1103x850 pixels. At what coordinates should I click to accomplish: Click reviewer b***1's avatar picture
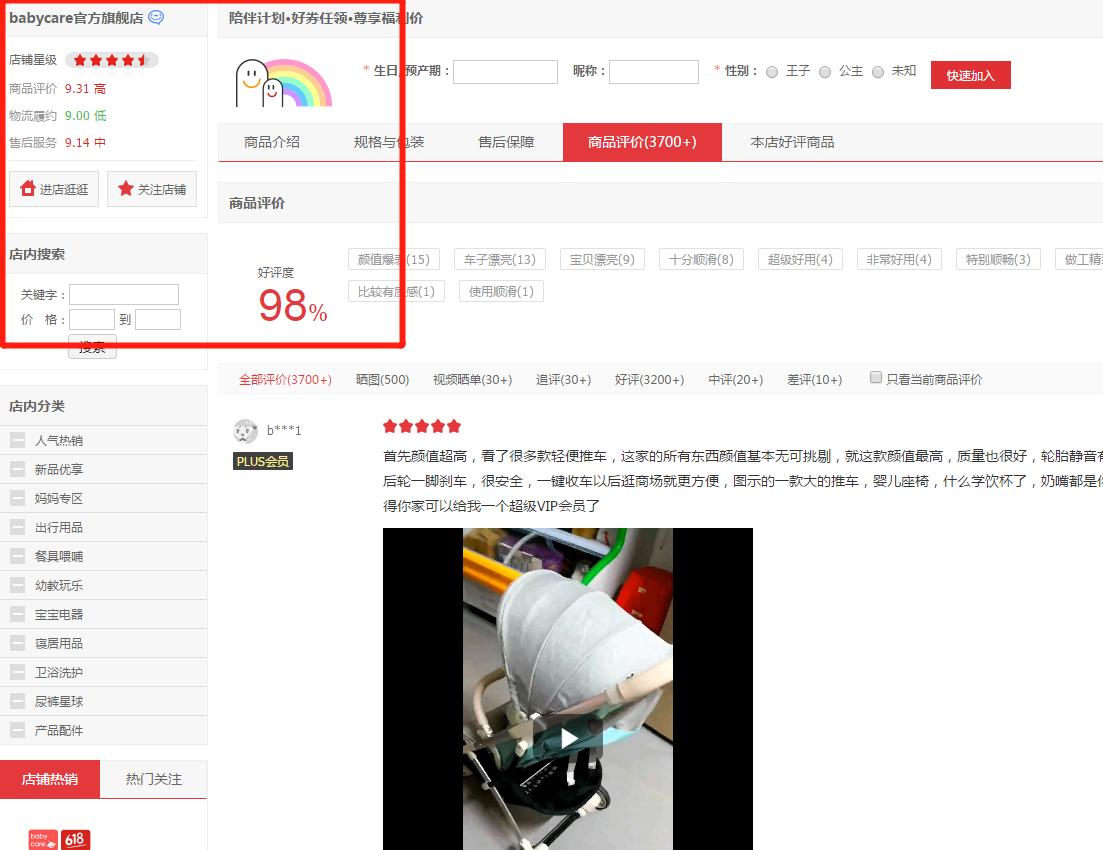243,428
